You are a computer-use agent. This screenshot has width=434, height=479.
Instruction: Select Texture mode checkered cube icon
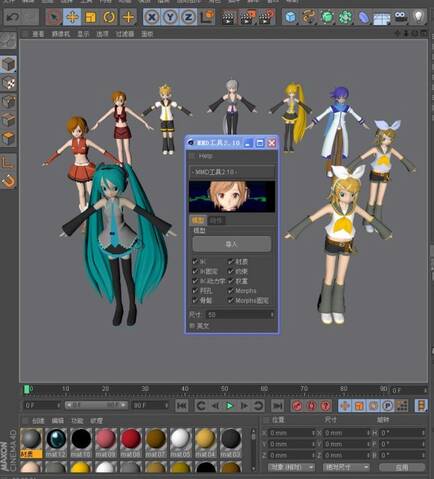pos(8,83)
